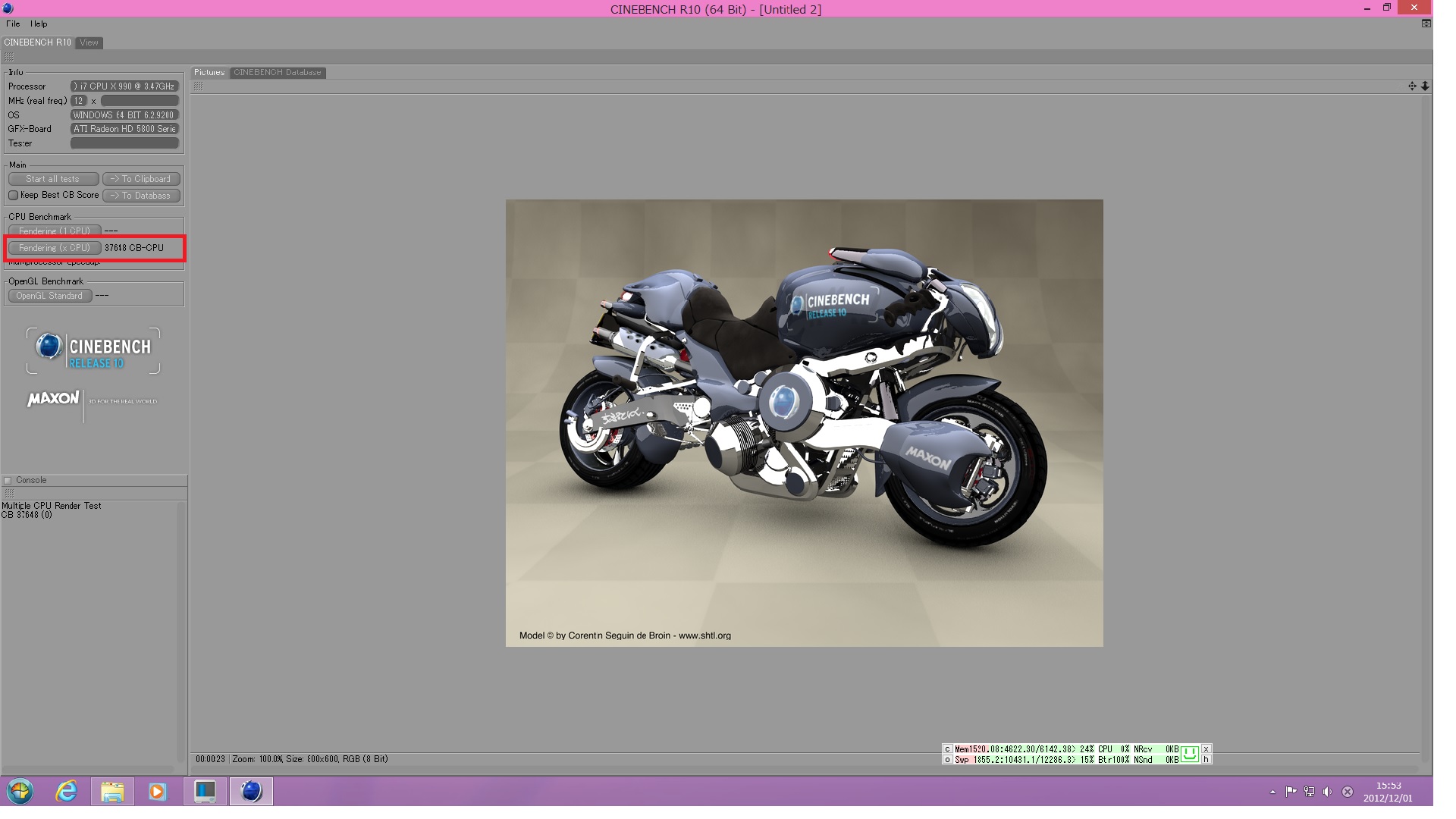
Task: Enable the Keep Best CB Score checkbox
Action: [14, 196]
